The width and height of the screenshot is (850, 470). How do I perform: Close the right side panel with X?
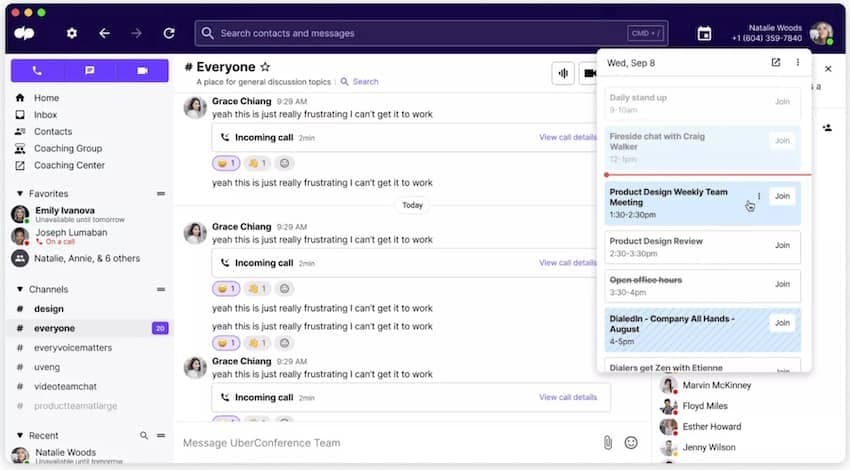coord(828,69)
